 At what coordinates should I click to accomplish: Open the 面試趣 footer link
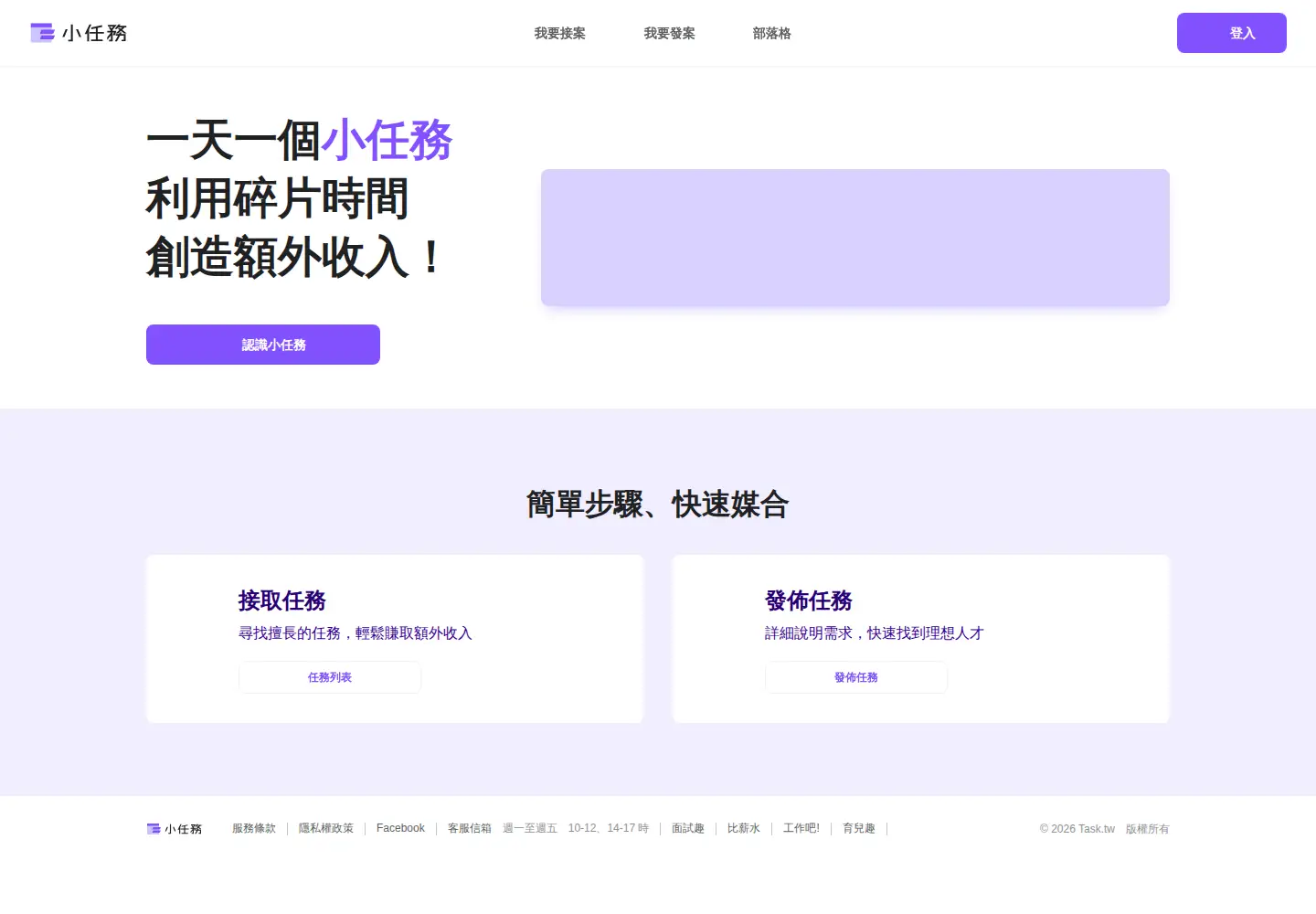pyautogui.click(x=688, y=828)
